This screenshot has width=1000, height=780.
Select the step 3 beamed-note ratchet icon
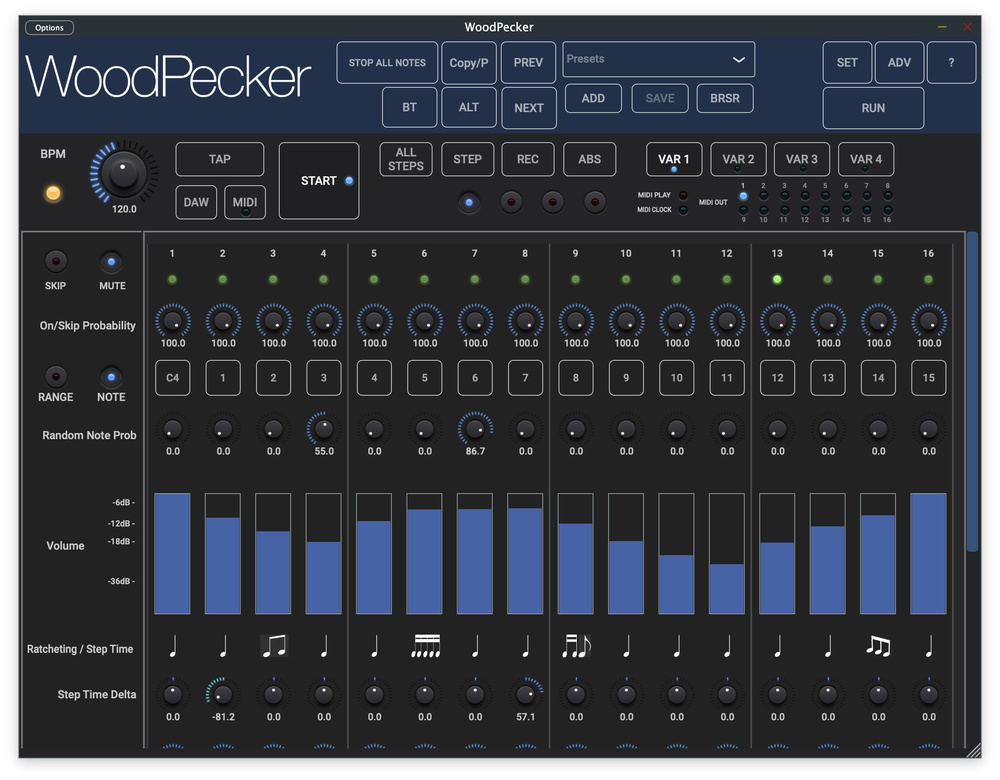273,648
